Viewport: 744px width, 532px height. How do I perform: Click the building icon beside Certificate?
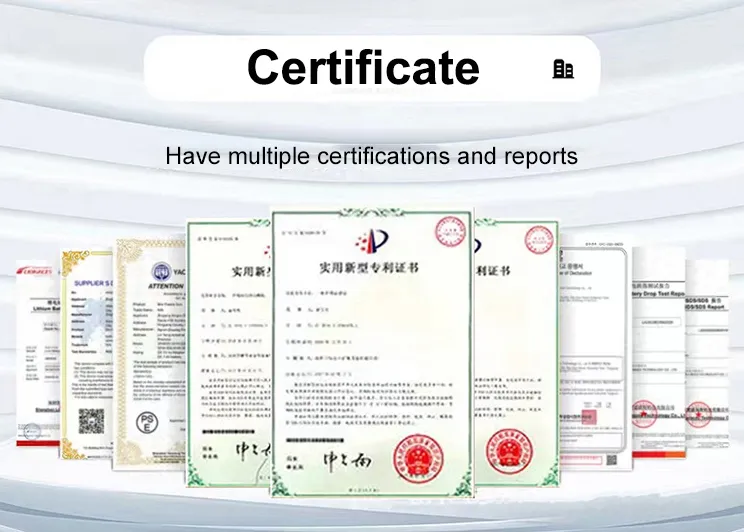pos(563,69)
